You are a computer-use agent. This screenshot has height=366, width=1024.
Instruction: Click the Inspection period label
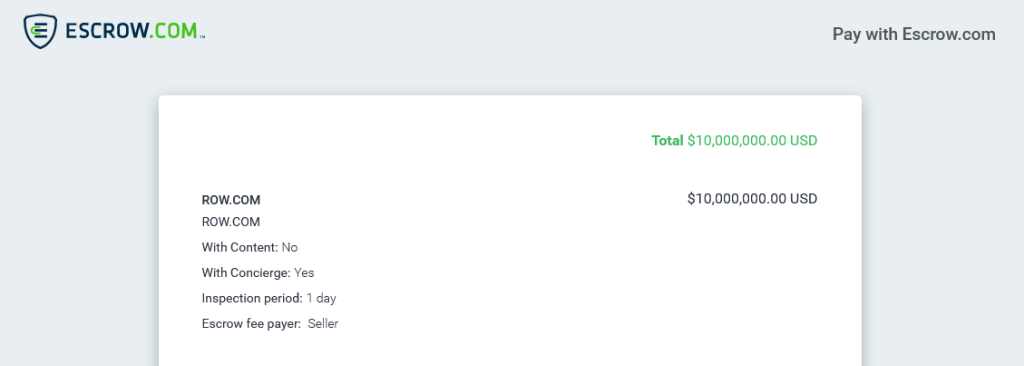point(252,298)
